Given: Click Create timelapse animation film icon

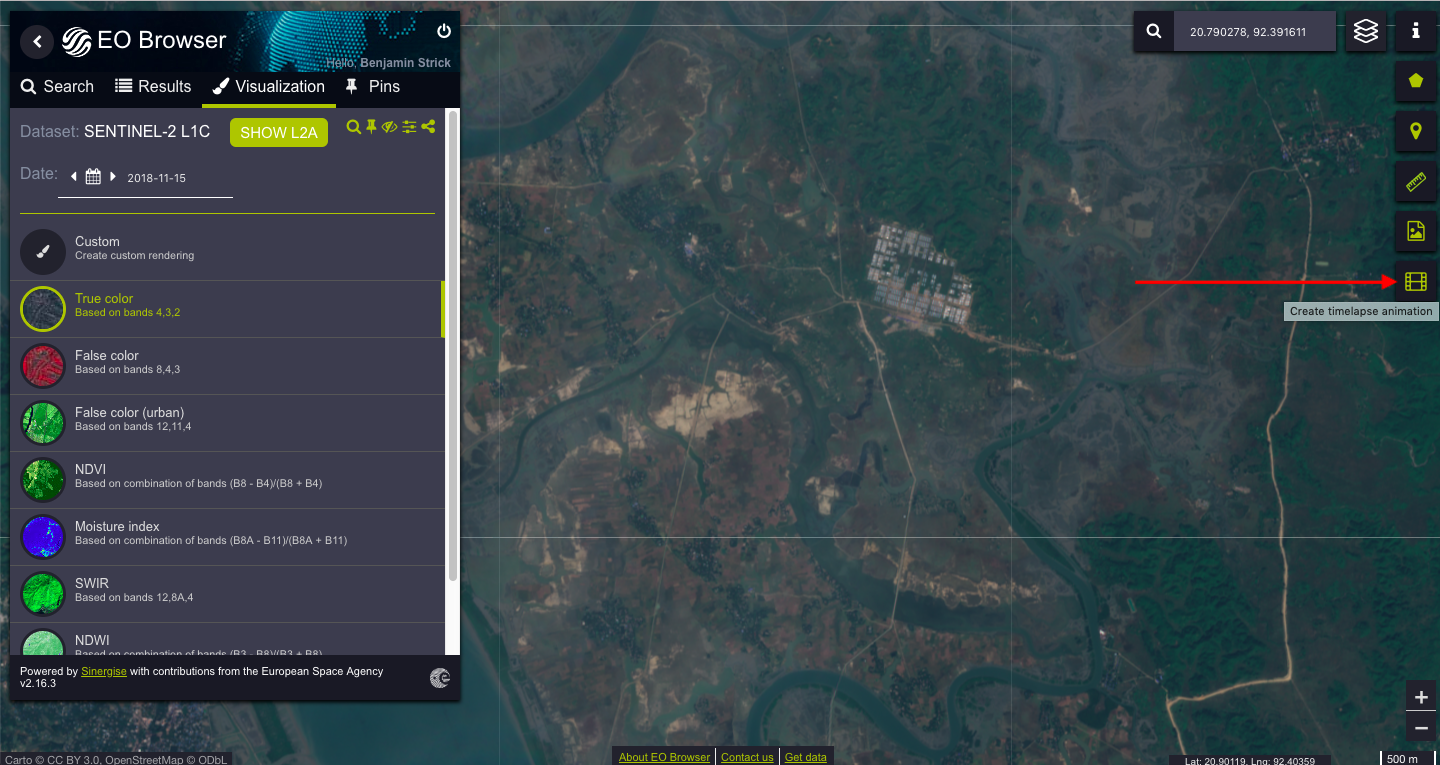Looking at the screenshot, I should [1416, 282].
